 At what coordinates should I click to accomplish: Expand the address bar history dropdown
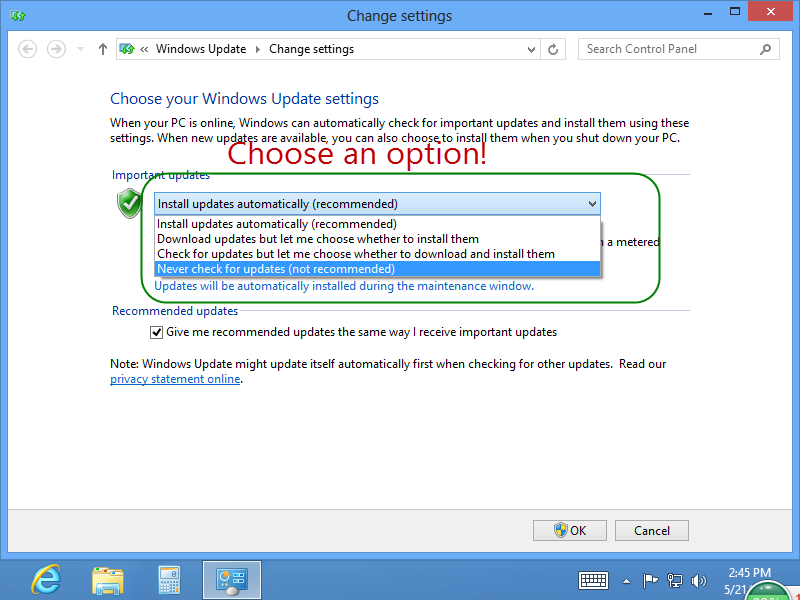pyautogui.click(x=531, y=49)
